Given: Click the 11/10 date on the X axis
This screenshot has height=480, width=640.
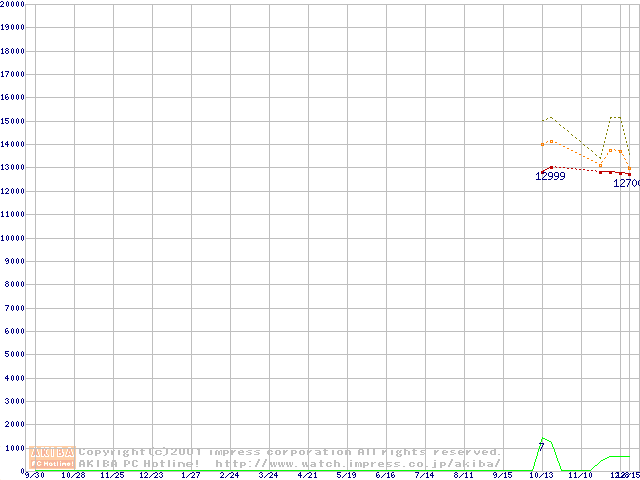Looking at the screenshot, I should pos(580,475).
